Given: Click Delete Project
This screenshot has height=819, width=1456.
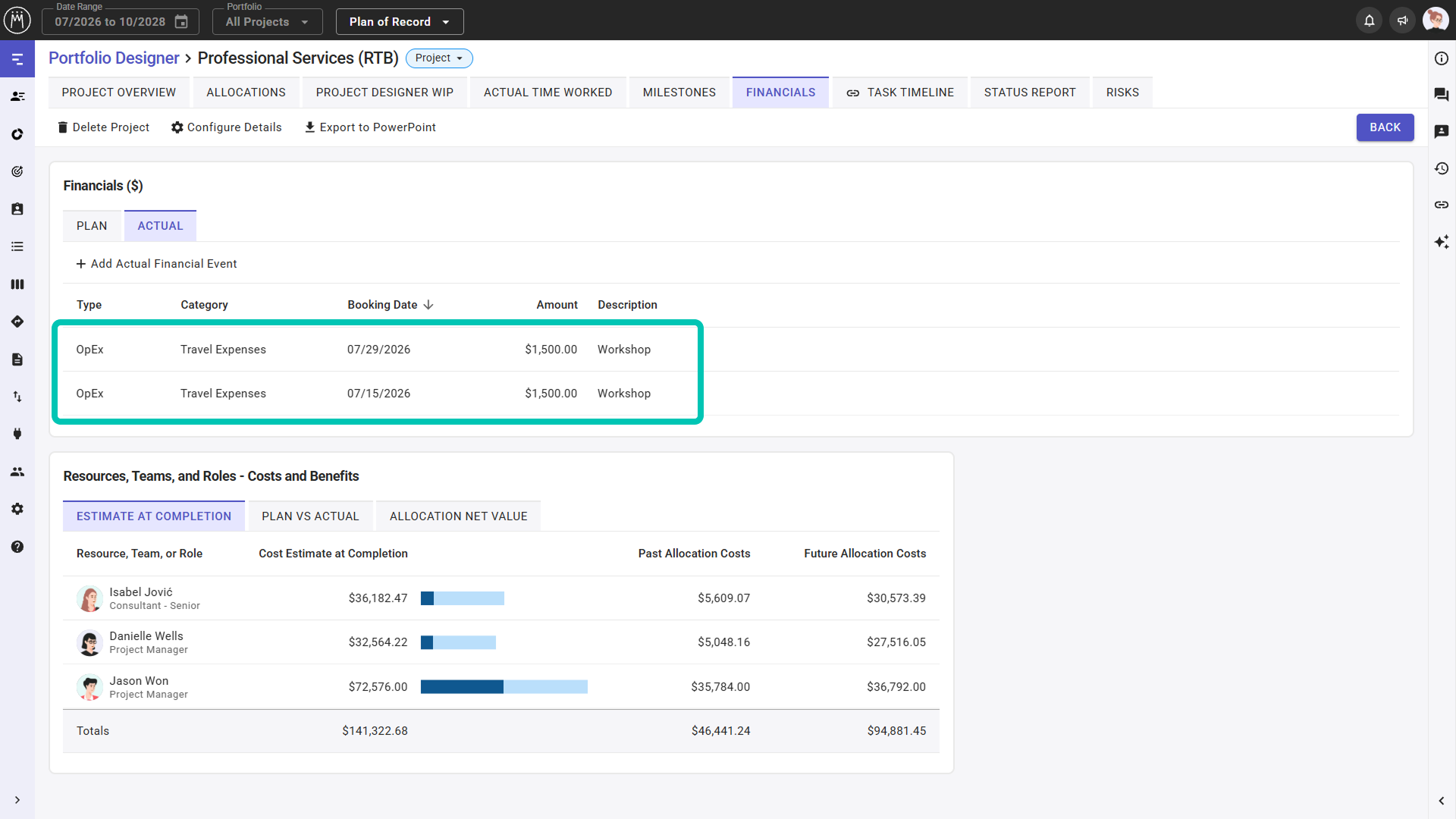Looking at the screenshot, I should tap(103, 127).
